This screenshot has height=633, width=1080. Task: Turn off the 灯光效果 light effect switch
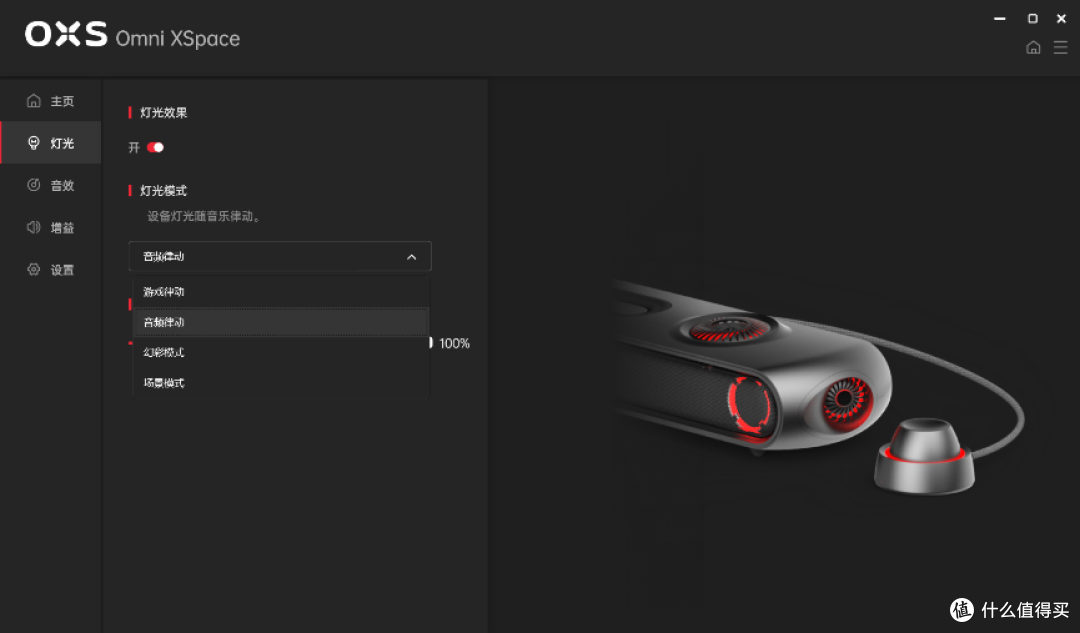155,147
